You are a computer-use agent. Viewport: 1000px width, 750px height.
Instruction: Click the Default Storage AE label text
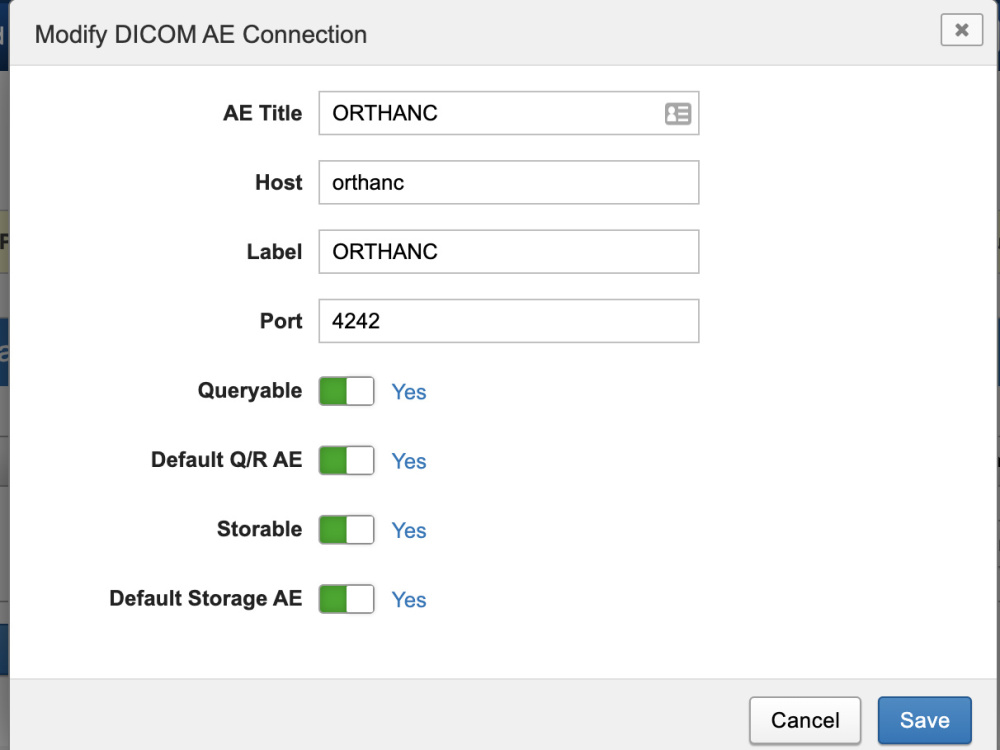point(206,598)
